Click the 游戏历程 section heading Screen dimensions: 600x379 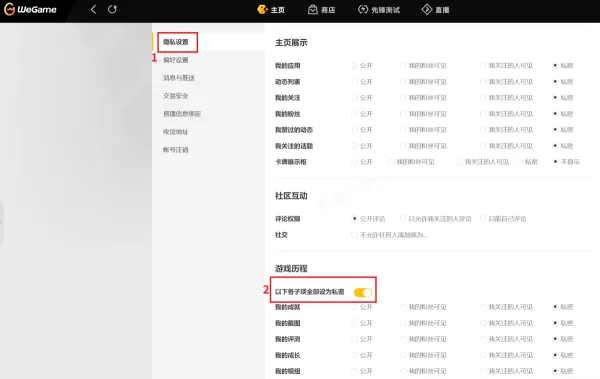click(291, 268)
